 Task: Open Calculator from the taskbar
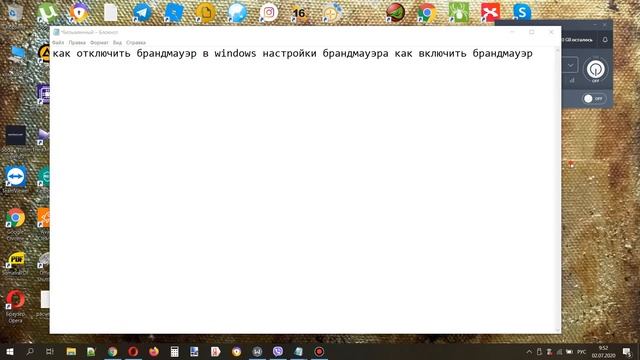coord(174,351)
